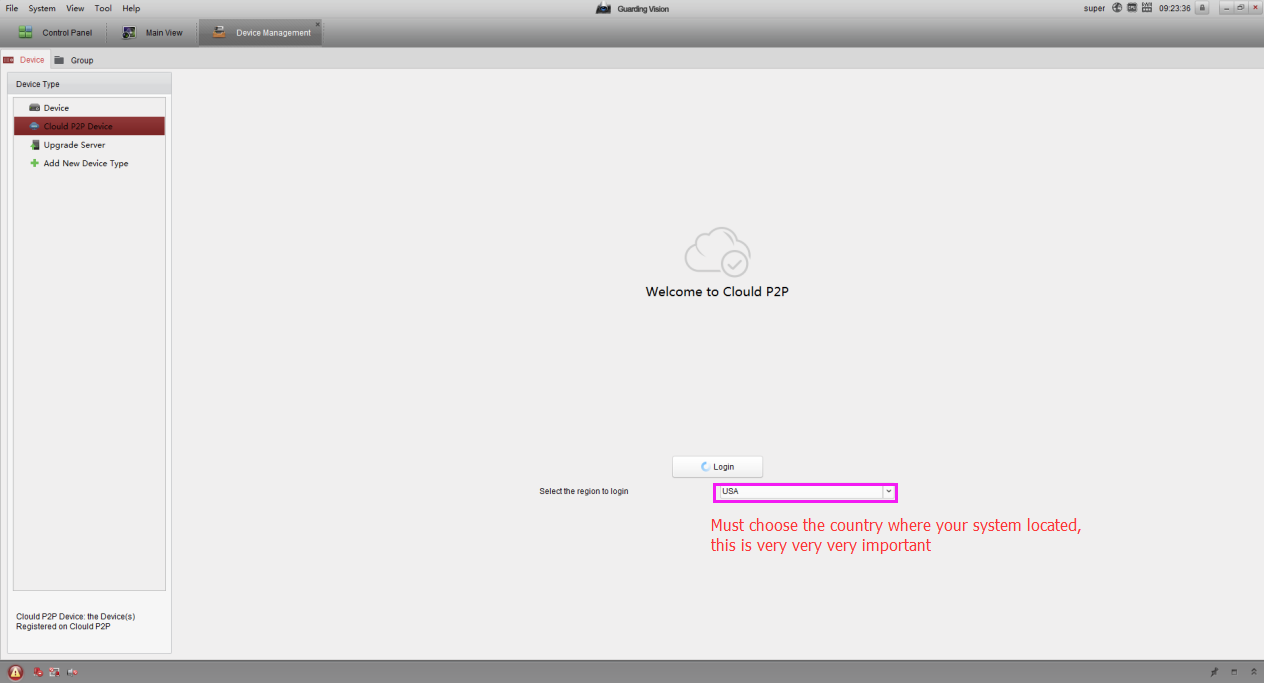The height and width of the screenshot is (683, 1264).
Task: Click the Login button
Action: pyautogui.click(x=717, y=467)
